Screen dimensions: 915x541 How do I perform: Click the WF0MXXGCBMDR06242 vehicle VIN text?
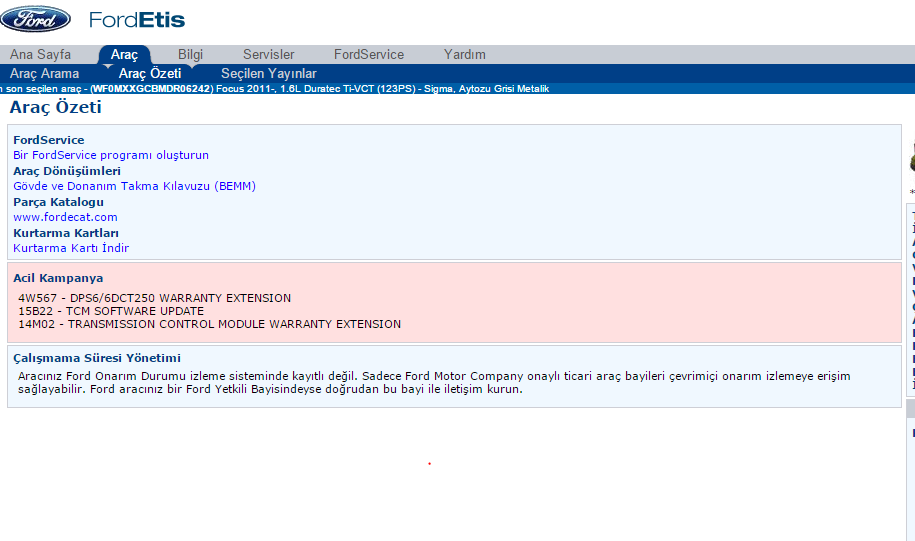(151, 89)
